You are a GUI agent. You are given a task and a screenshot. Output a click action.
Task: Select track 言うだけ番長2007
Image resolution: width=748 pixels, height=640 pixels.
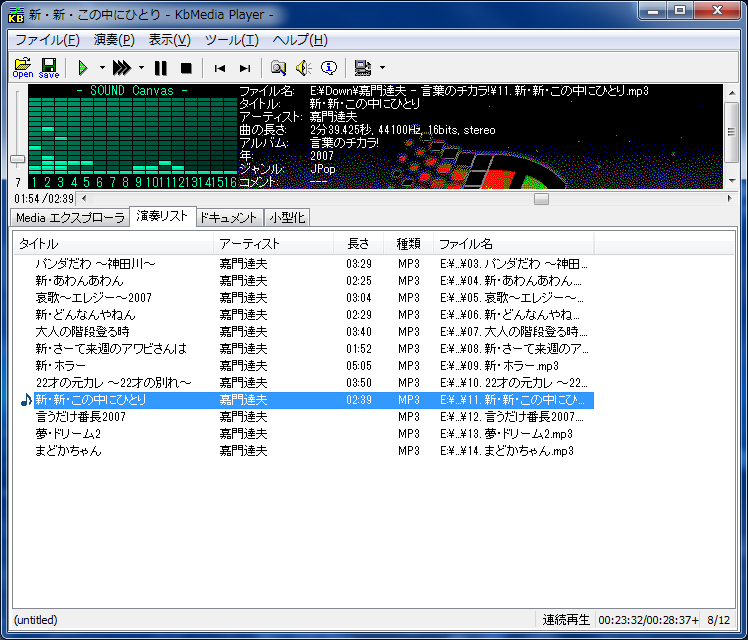tap(81, 417)
